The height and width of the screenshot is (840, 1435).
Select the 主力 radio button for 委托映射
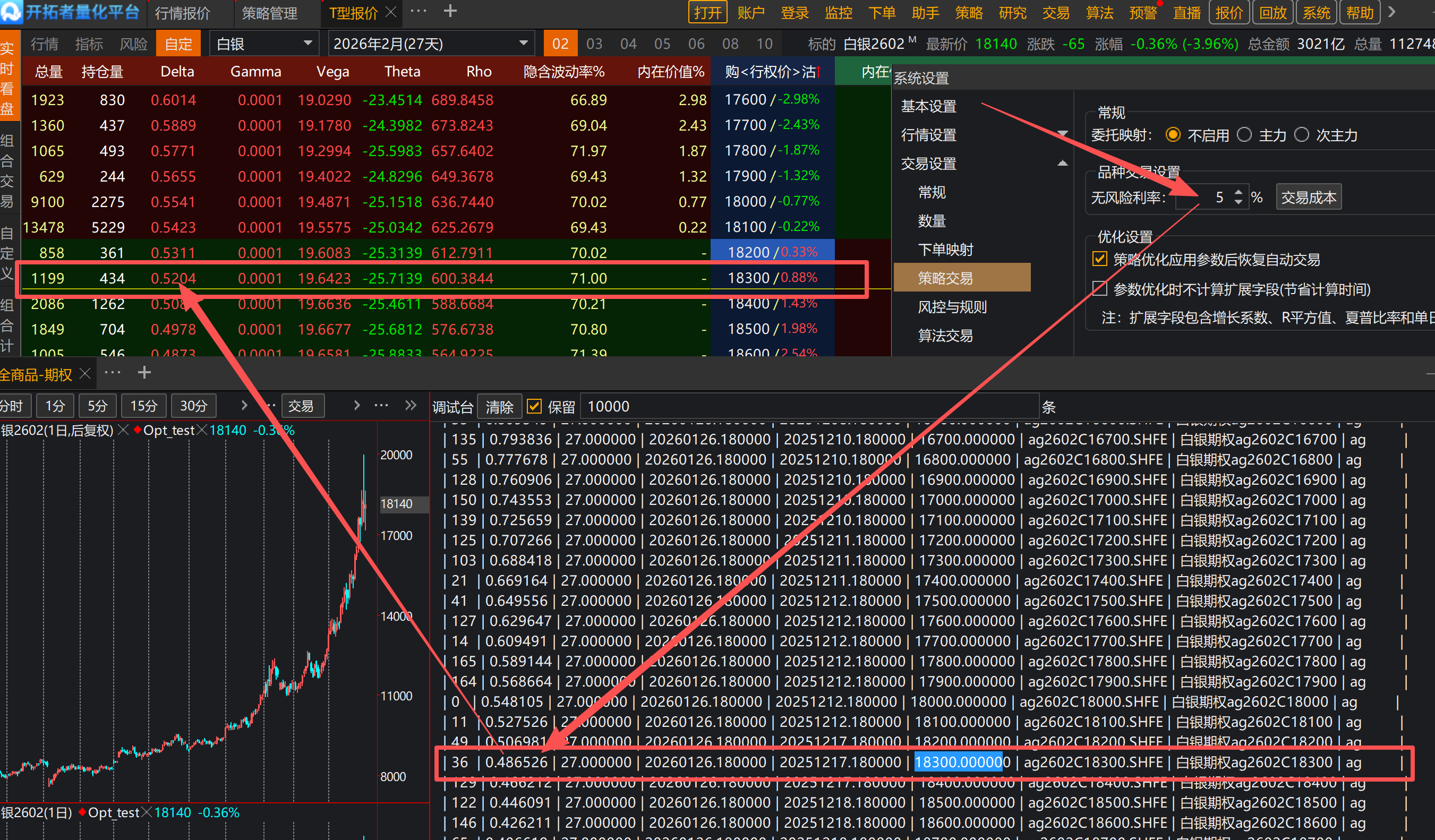1245,135
